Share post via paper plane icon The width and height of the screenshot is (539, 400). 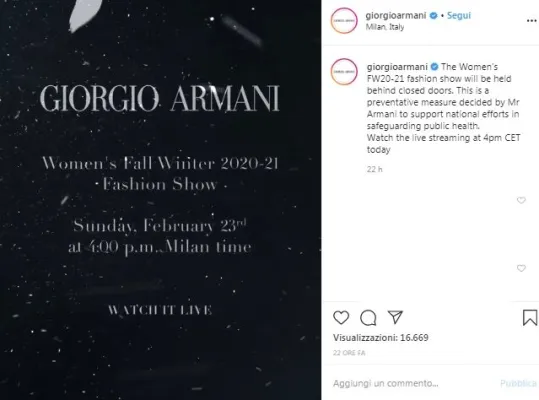click(395, 317)
